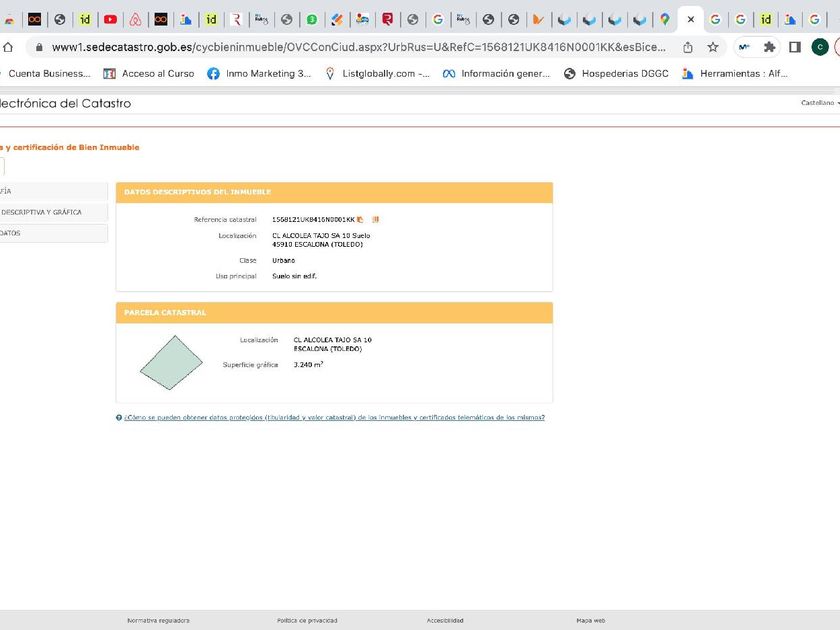Screen dimensions: 840x630
Task: Click the barcode icon beside the cadastral reference
Action: coord(376,219)
